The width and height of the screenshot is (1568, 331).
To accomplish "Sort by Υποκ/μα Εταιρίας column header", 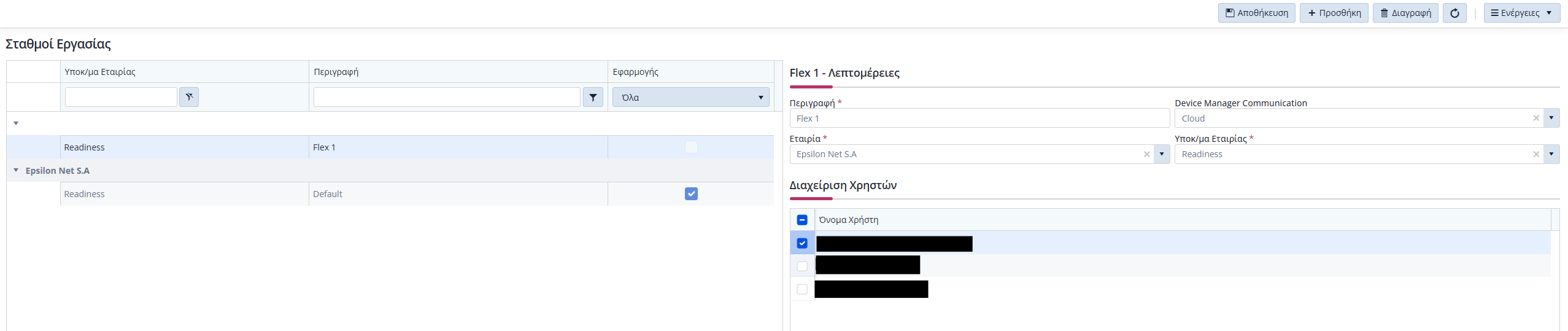I will (184, 72).
